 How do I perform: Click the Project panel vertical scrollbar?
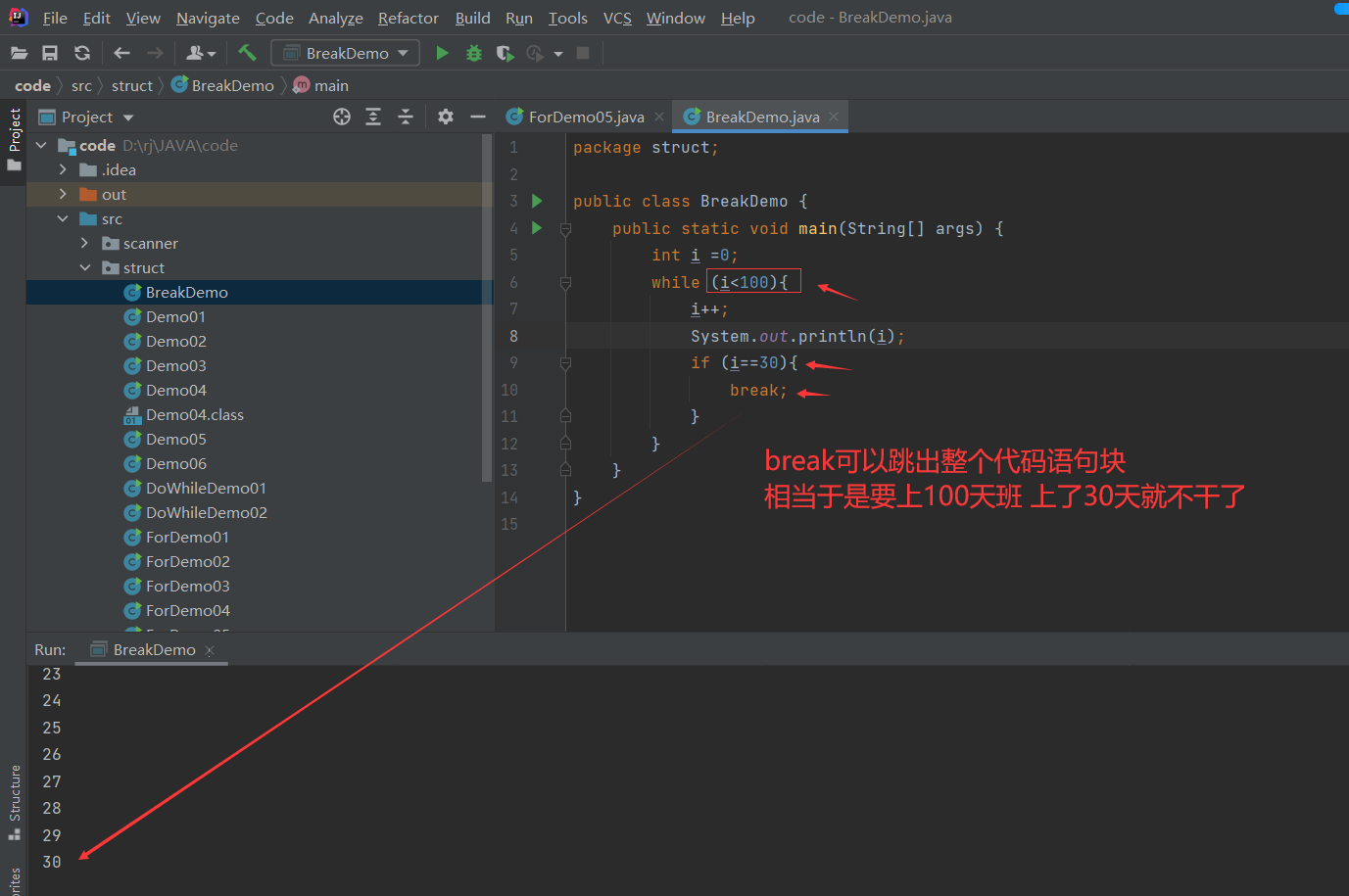coord(488,307)
